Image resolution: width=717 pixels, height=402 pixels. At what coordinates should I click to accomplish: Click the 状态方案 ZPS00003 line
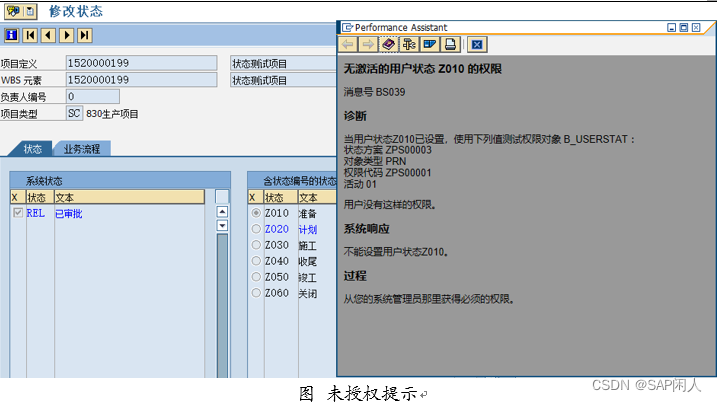point(387,150)
